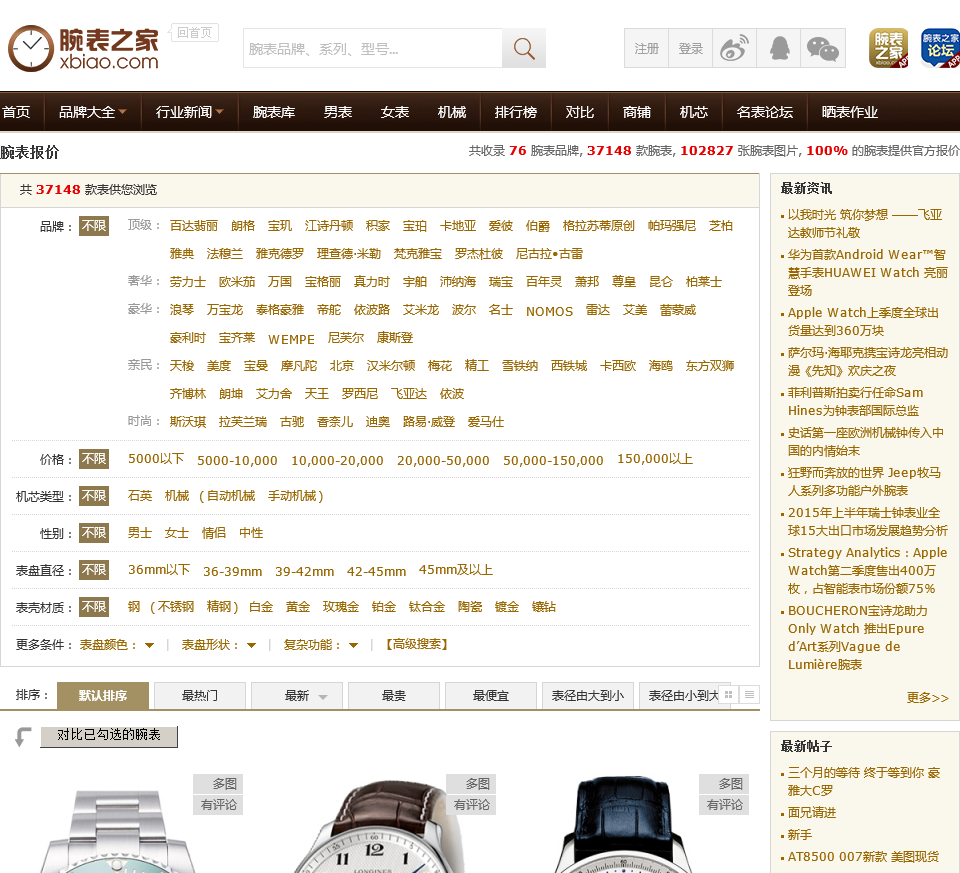Open 男表 in the navigation bar

[x=338, y=112]
